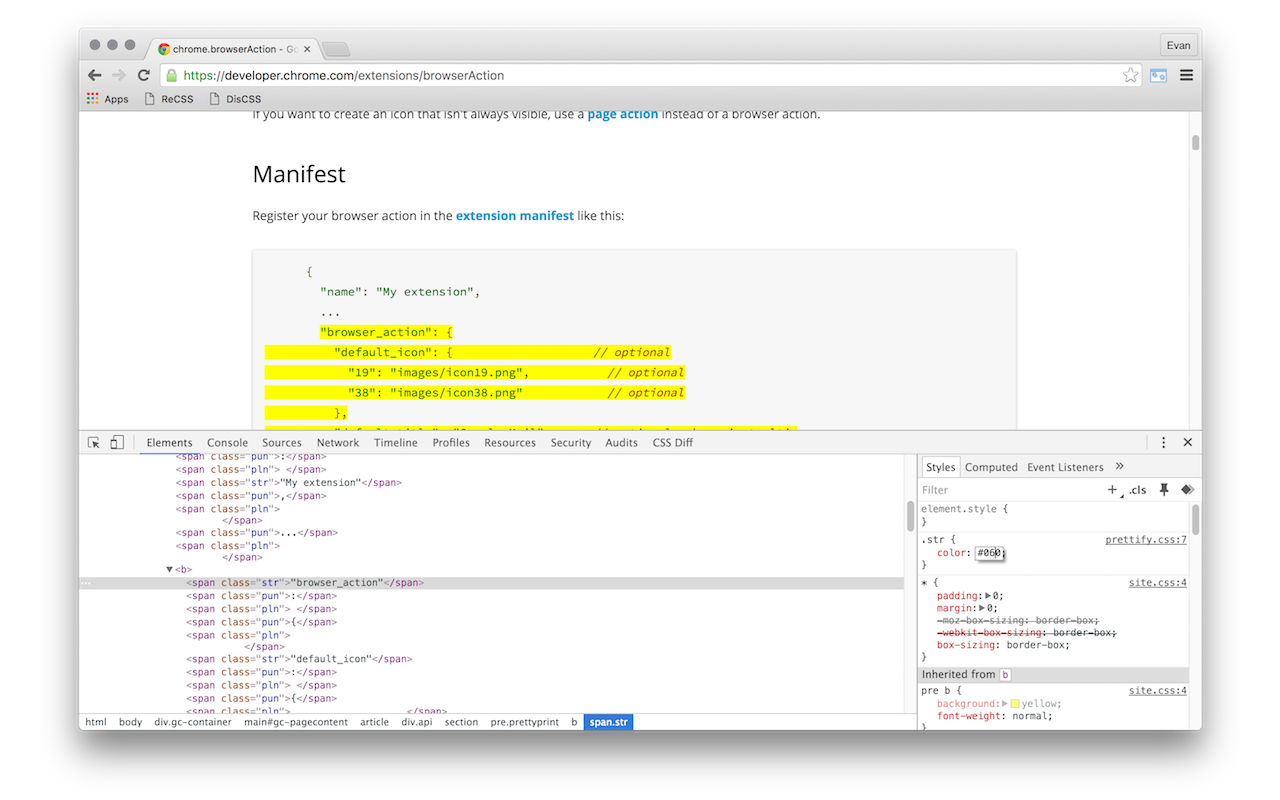Open prettify.css:7 source link
This screenshot has width=1280, height=800.
click(x=1146, y=540)
